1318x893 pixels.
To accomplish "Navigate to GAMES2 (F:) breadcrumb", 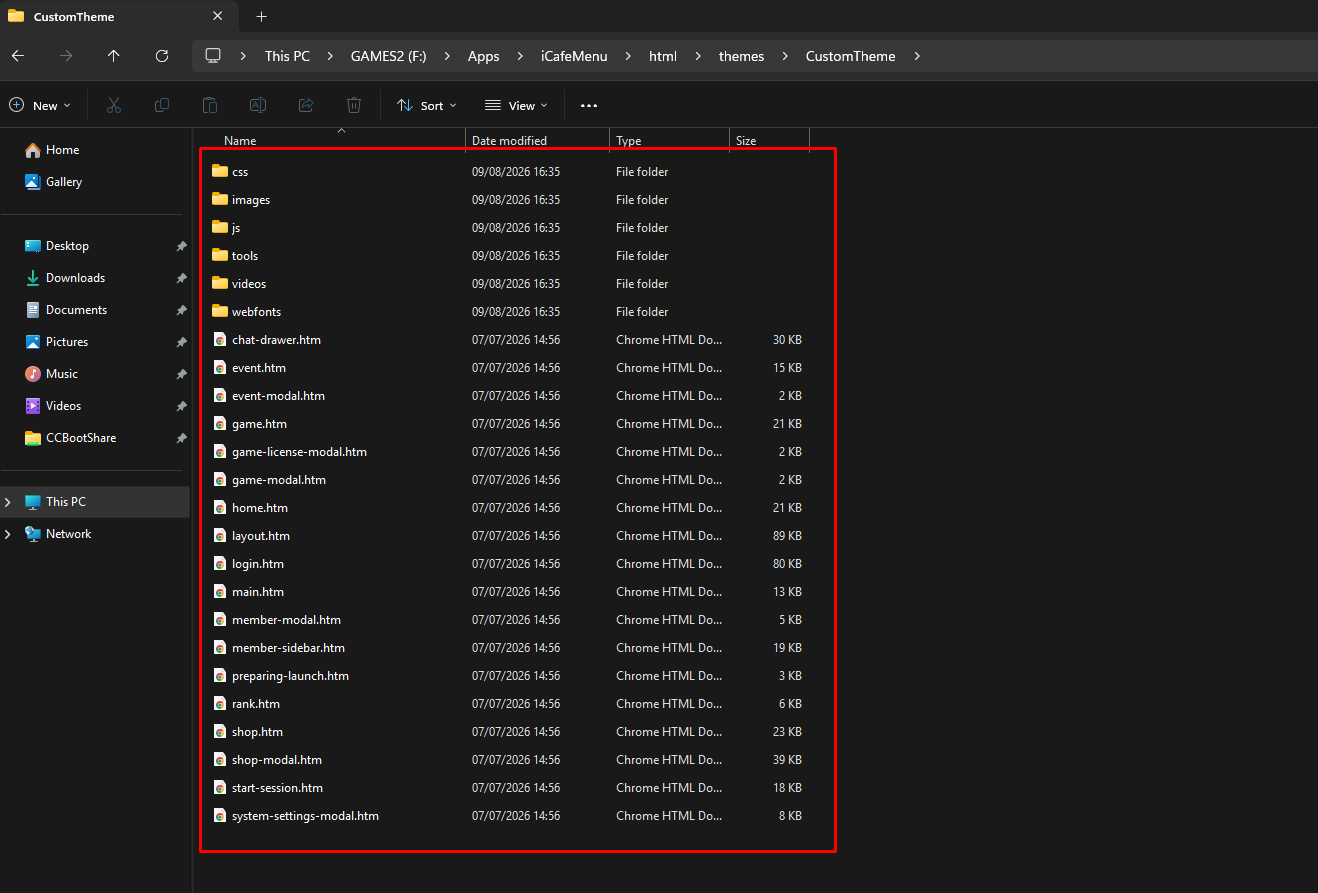I will (x=388, y=56).
